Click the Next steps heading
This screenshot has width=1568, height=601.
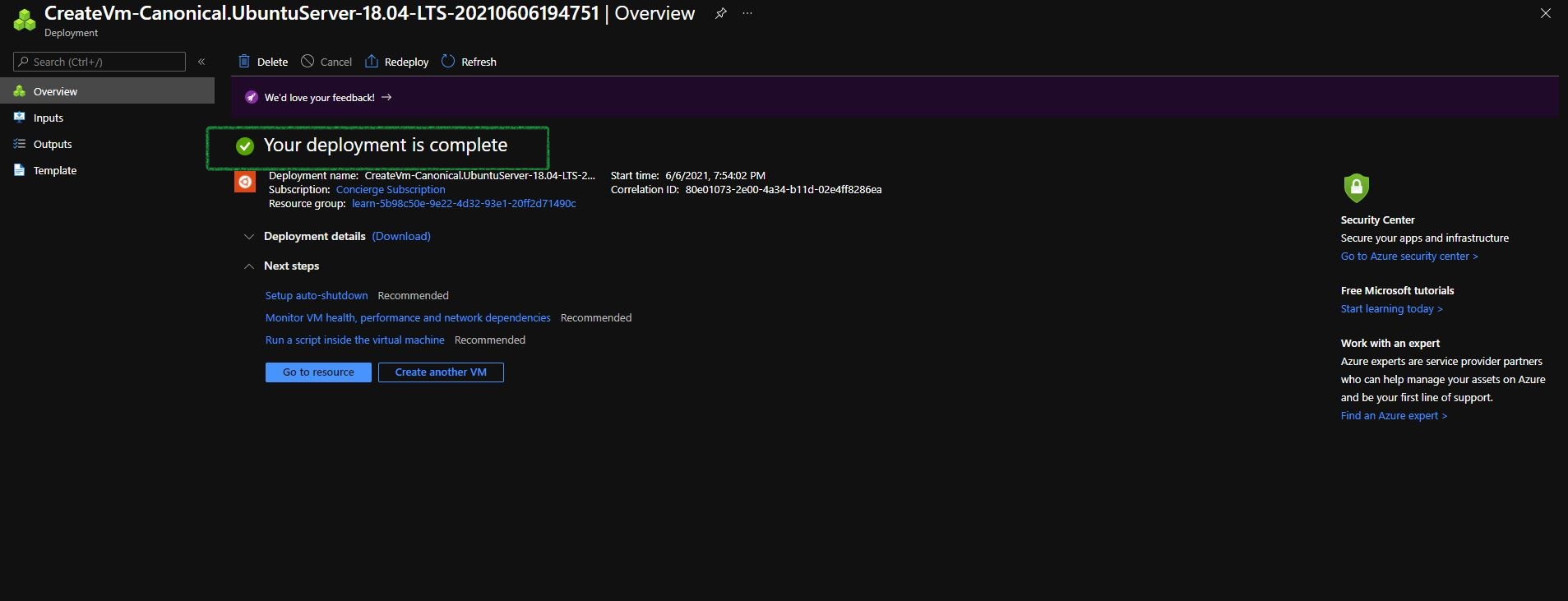click(x=291, y=266)
